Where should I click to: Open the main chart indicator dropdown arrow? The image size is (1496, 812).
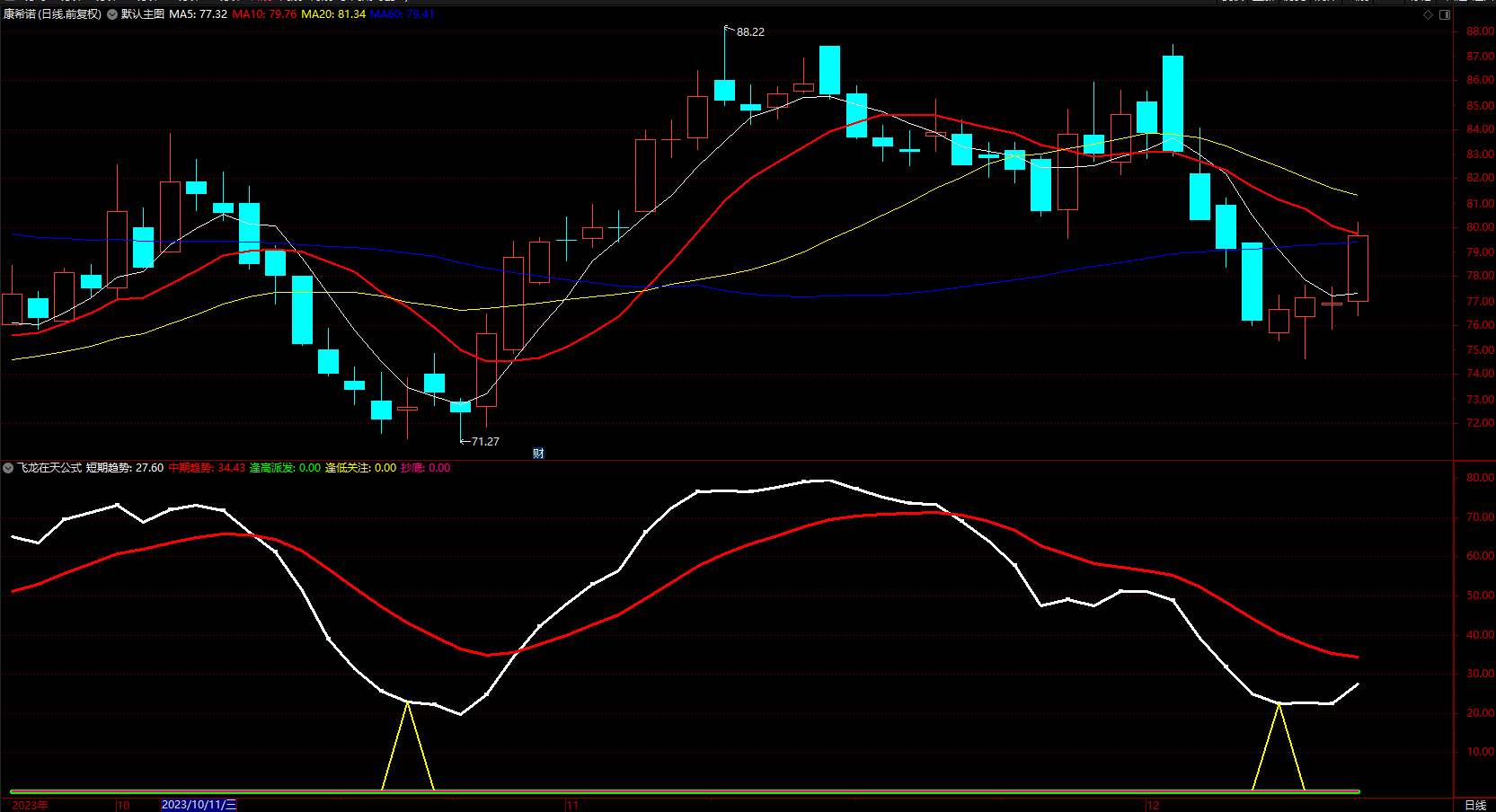click(112, 14)
